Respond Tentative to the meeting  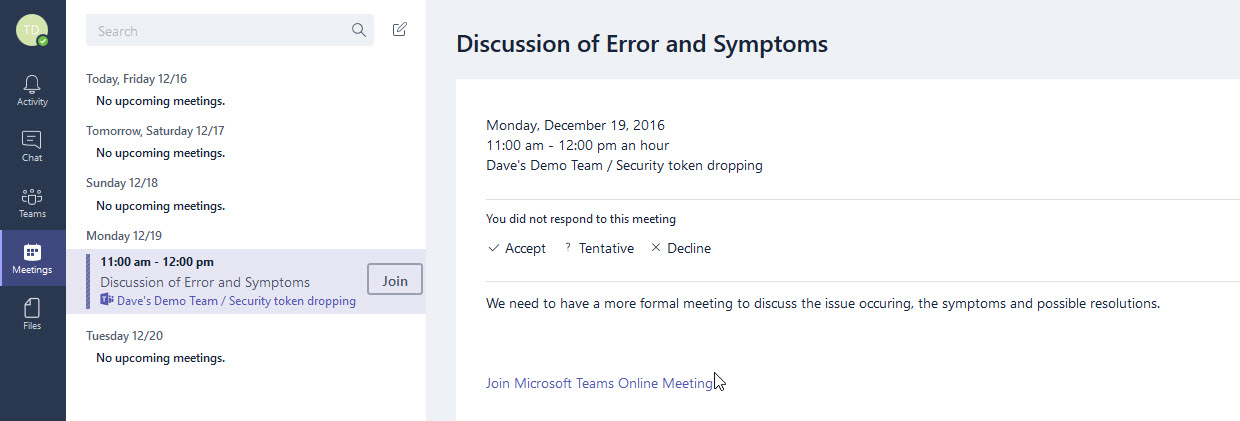point(599,248)
